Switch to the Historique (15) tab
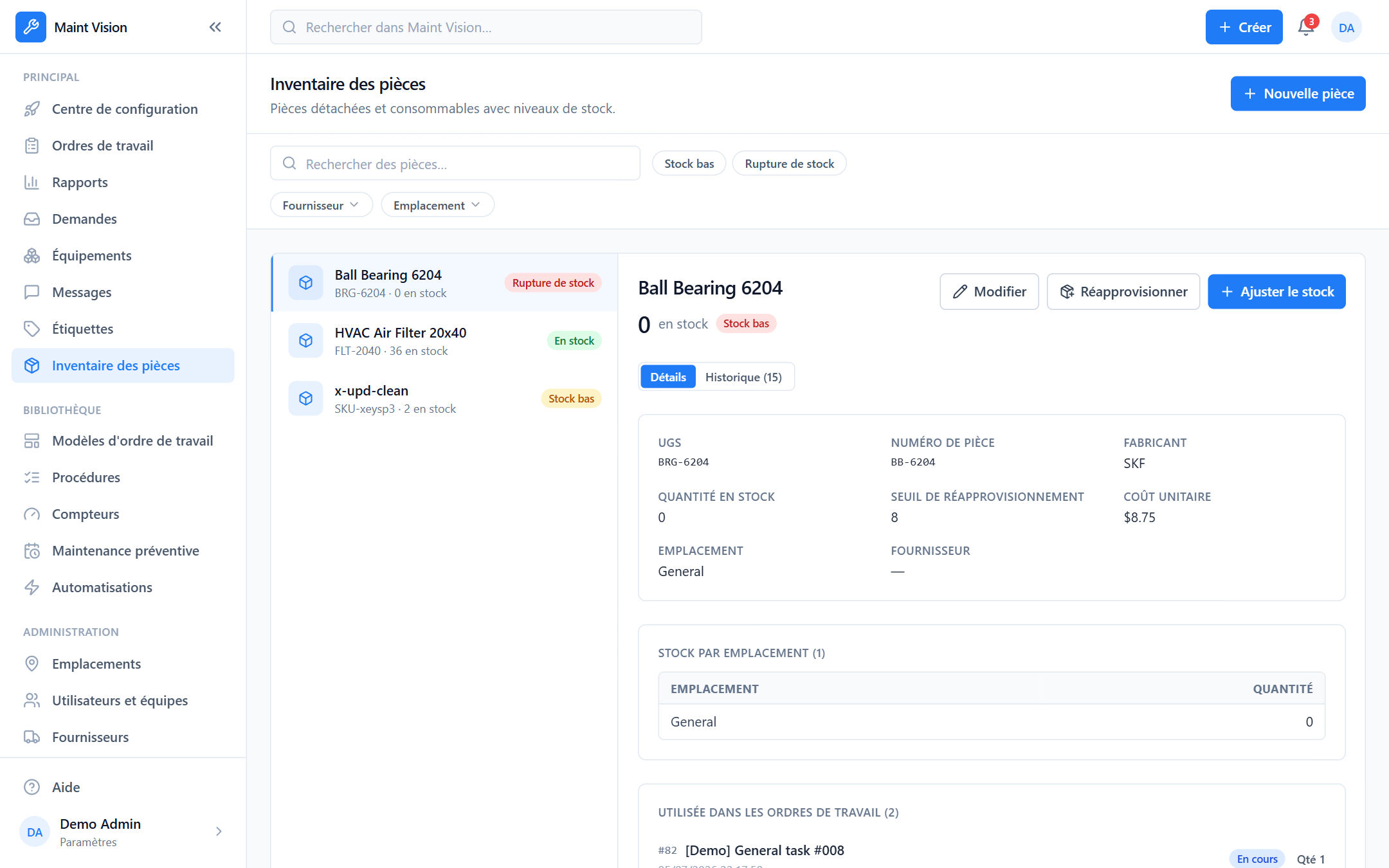This screenshot has height=868, width=1389. (743, 377)
